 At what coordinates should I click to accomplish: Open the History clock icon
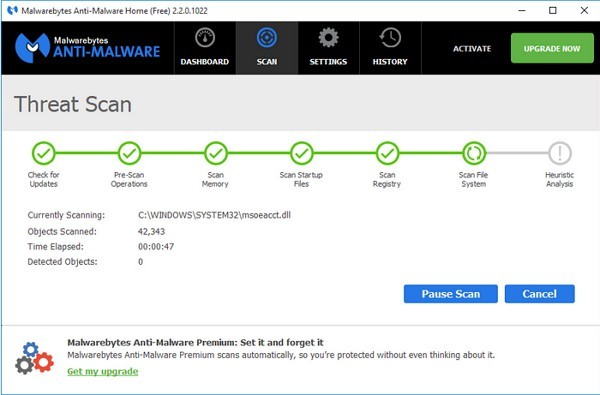(x=390, y=38)
